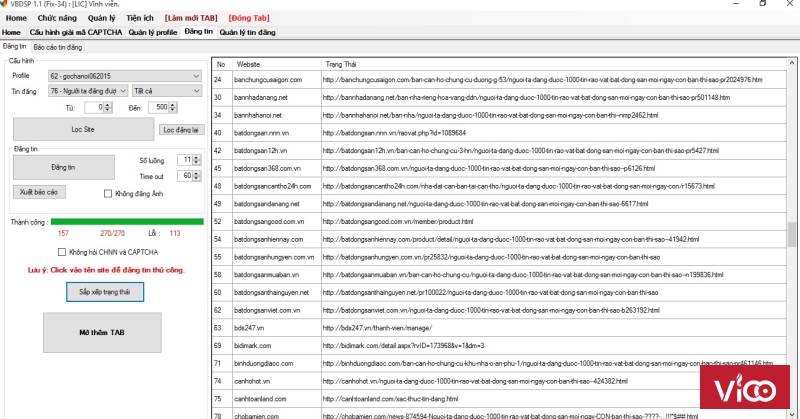Click site name bannhadanang.net
This screenshot has height=419, width=800.
coord(261,97)
